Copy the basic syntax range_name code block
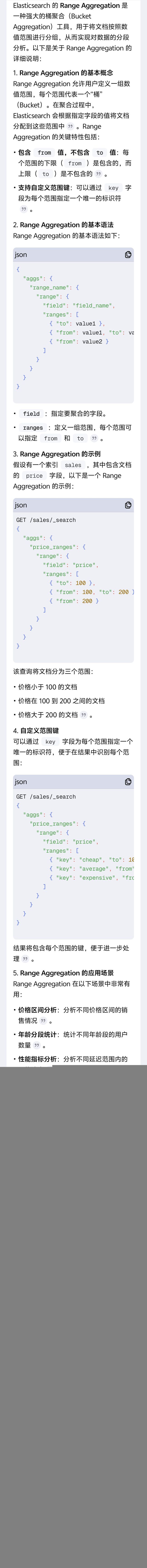 (x=128, y=254)
